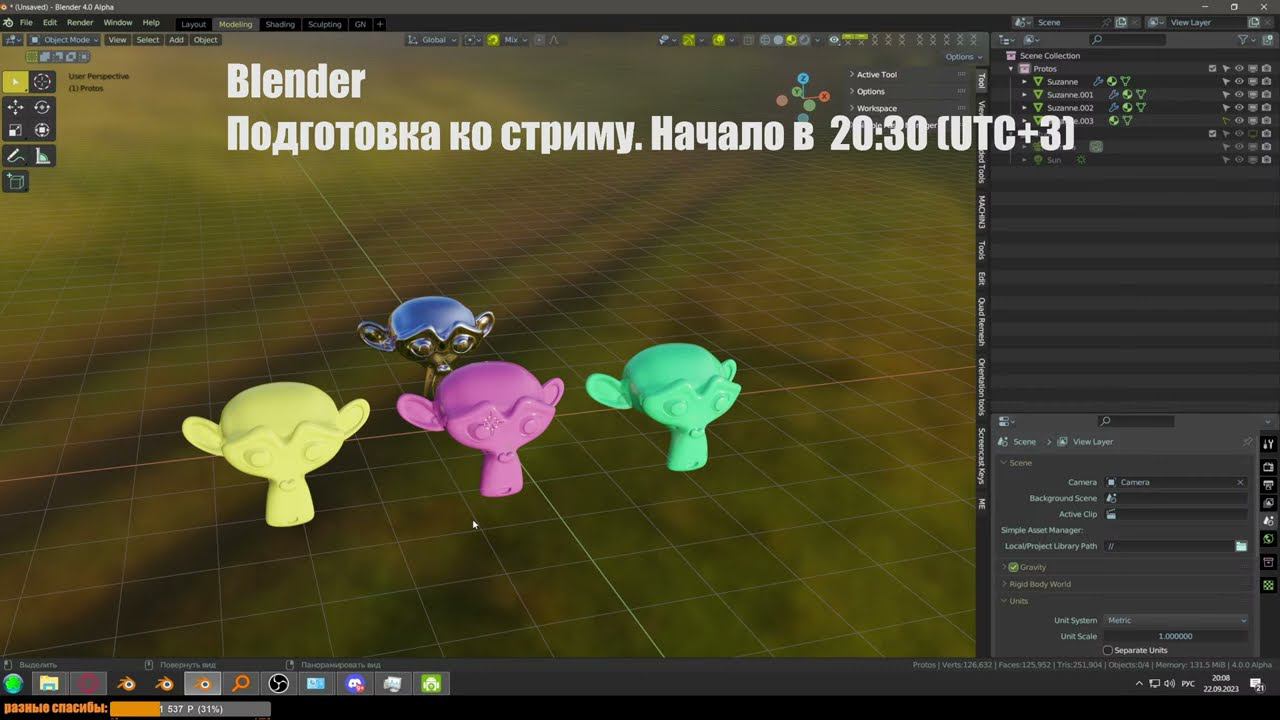Open the Render menu

tap(80, 22)
